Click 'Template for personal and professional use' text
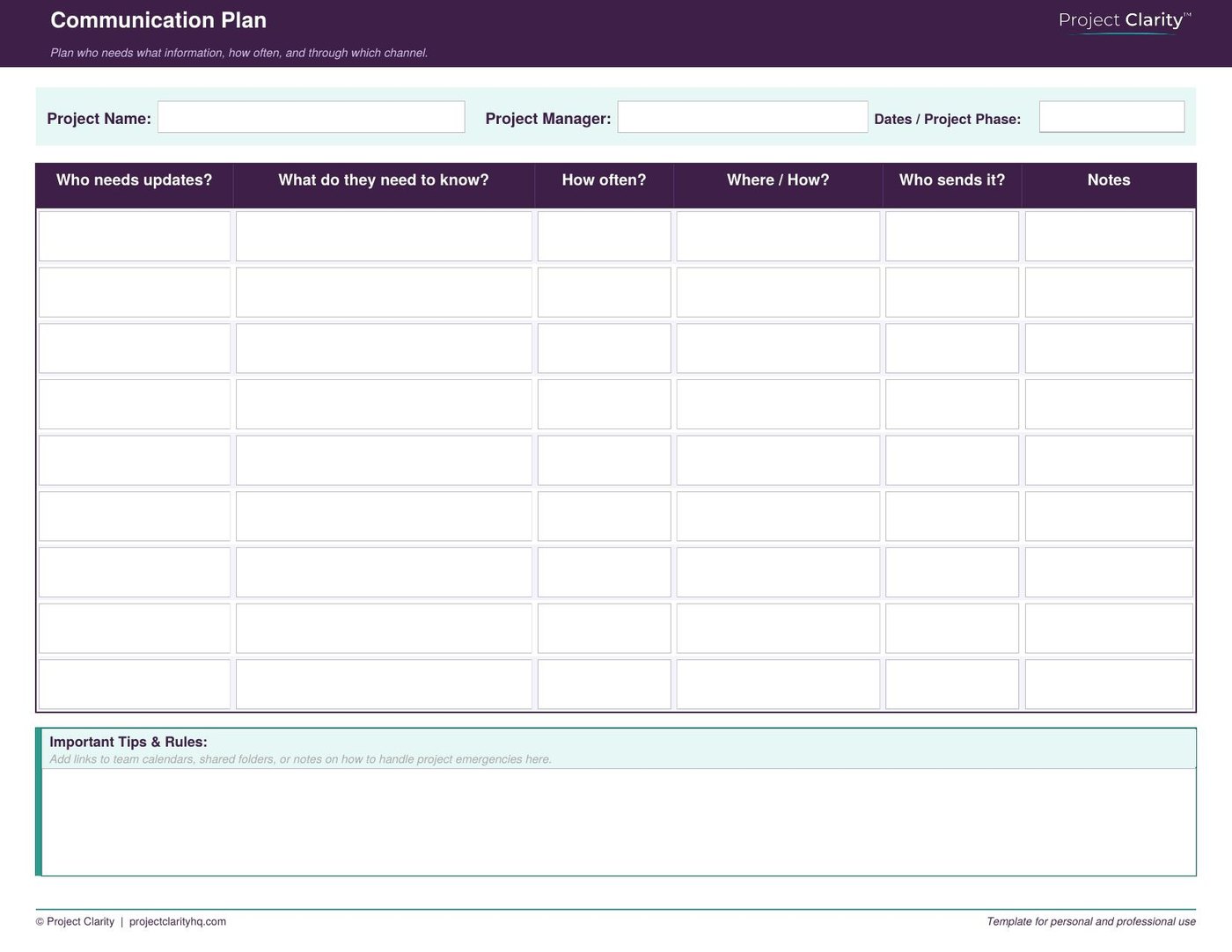The image size is (1232, 952). [x=1091, y=922]
